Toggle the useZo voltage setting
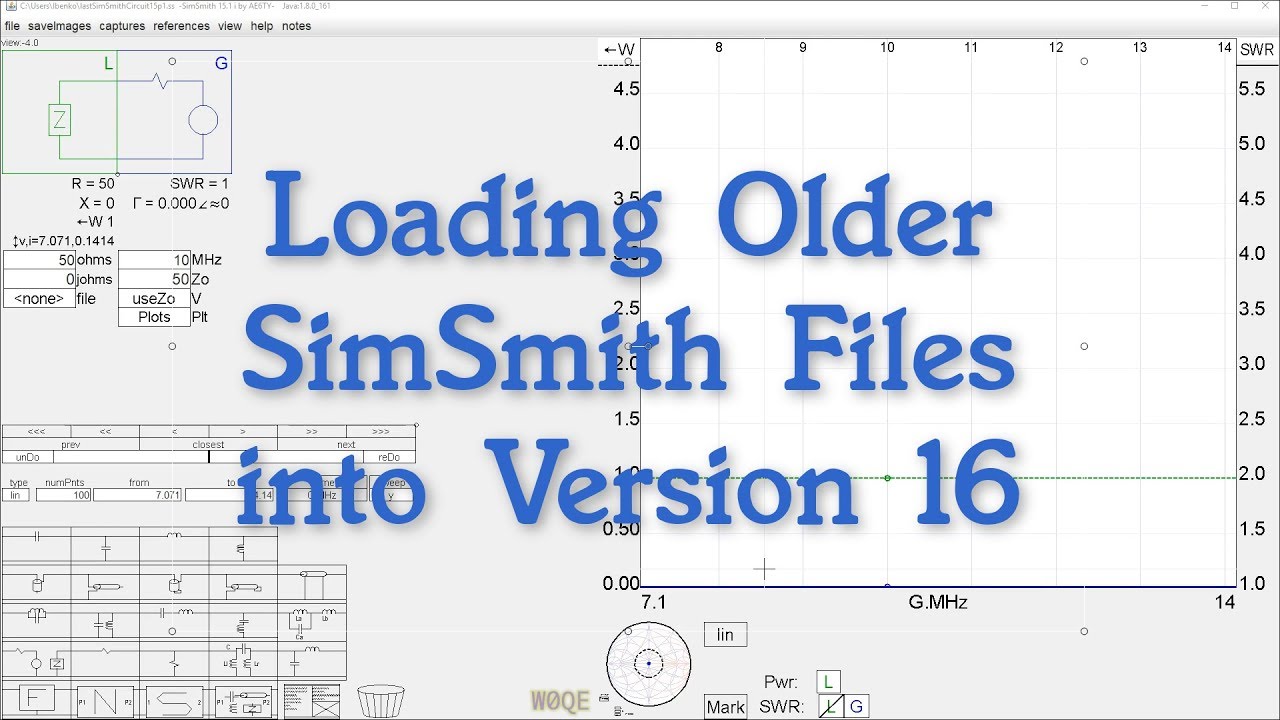This screenshot has width=1280, height=720. click(153, 298)
